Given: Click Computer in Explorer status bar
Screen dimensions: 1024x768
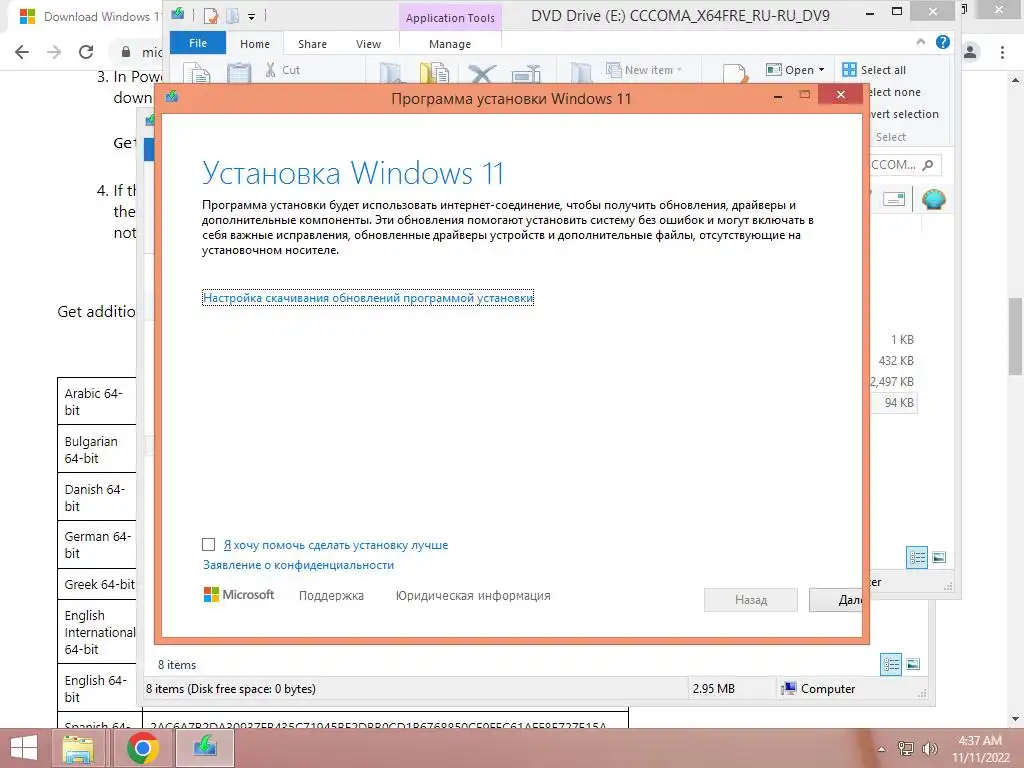Looking at the screenshot, I should pos(818,688).
